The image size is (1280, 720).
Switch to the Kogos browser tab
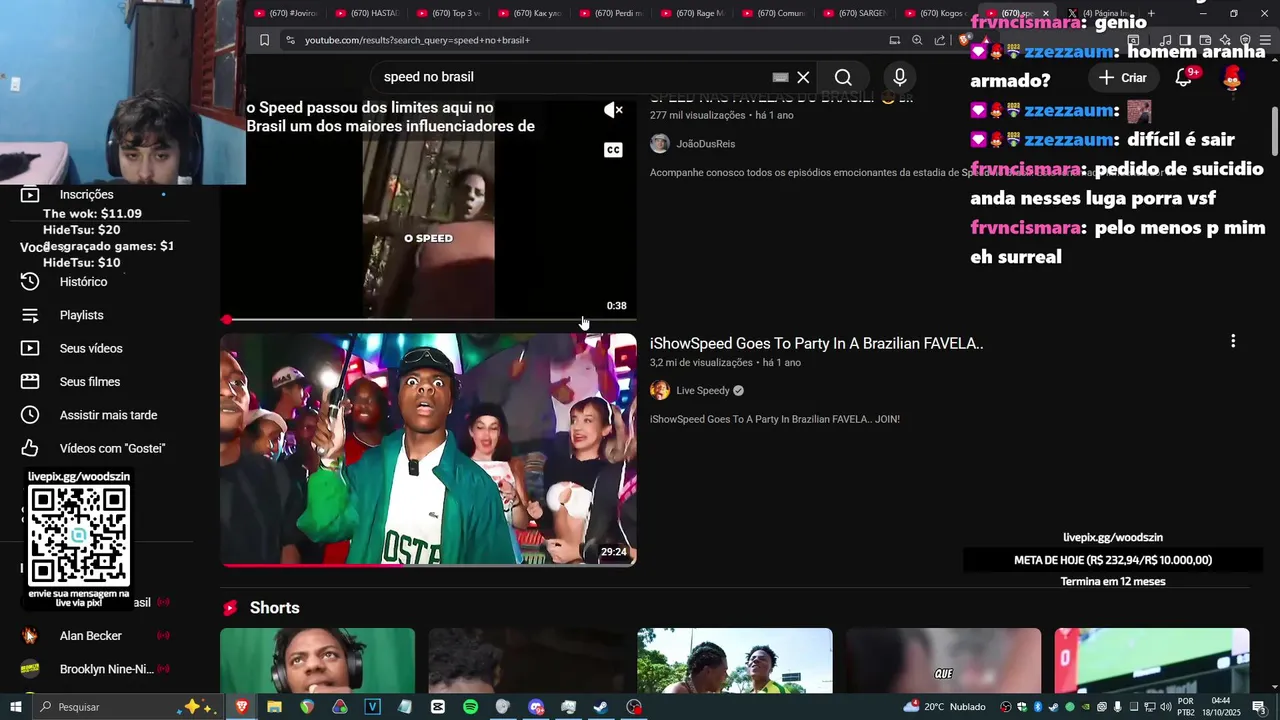pyautogui.click(x=936, y=13)
